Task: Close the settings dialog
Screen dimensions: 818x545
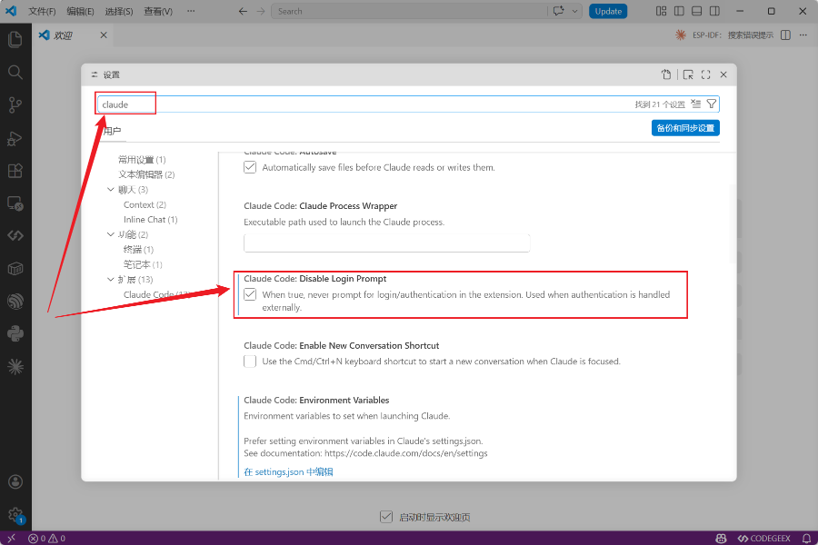Action: [x=724, y=75]
